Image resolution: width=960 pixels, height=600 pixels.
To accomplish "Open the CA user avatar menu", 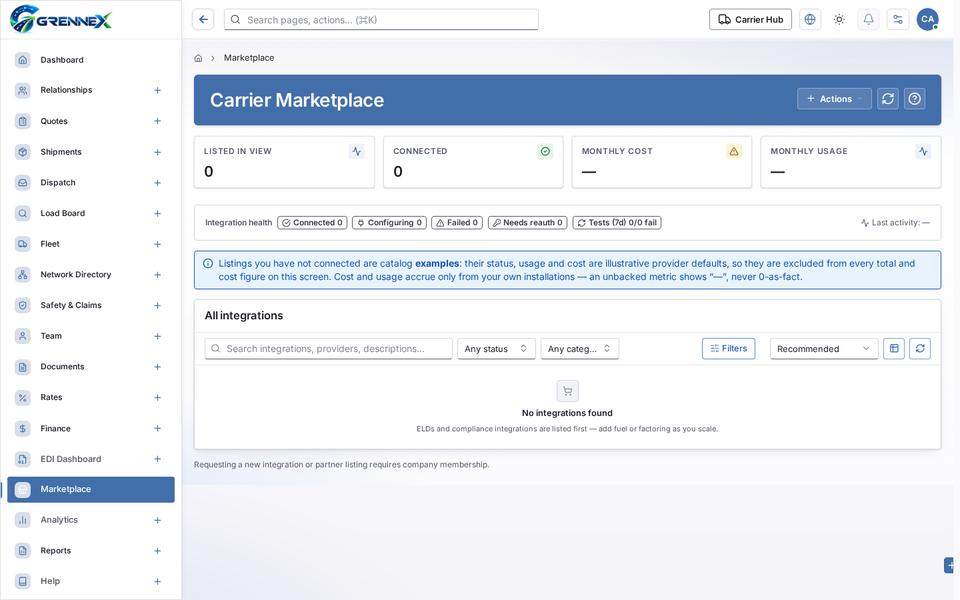I will click(928, 20).
